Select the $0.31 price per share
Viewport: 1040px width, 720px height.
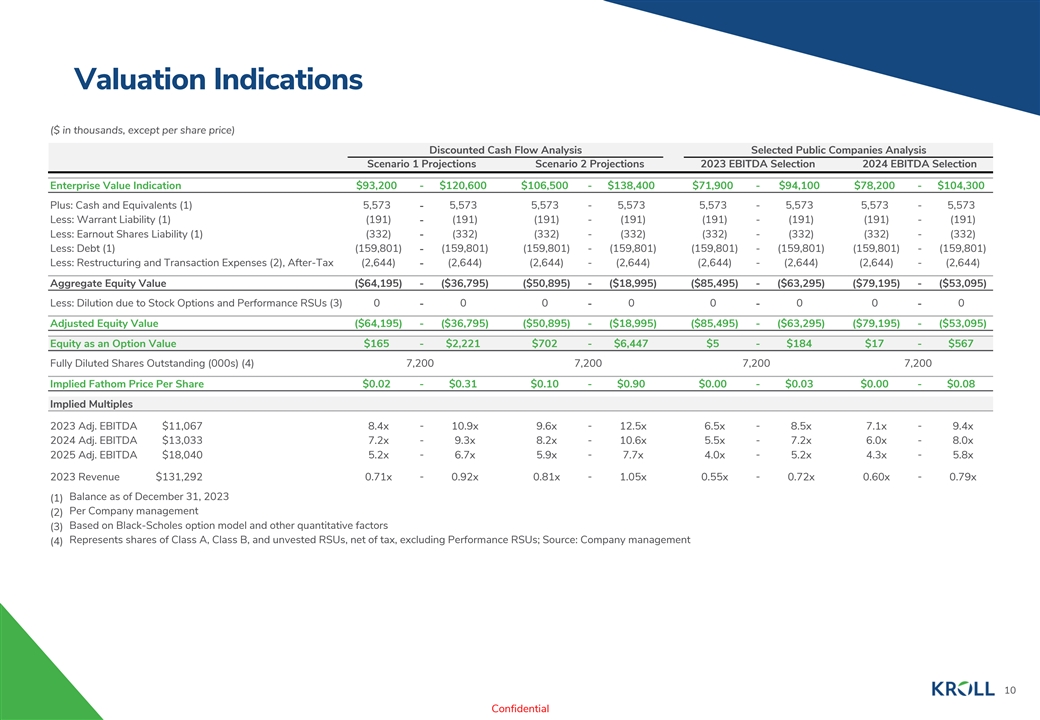pyautogui.click(x=463, y=384)
